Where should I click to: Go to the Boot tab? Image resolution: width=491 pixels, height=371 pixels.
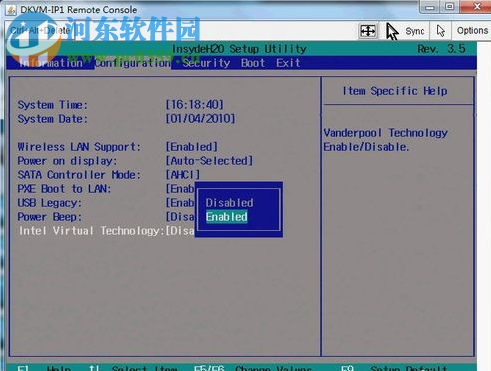click(x=253, y=63)
